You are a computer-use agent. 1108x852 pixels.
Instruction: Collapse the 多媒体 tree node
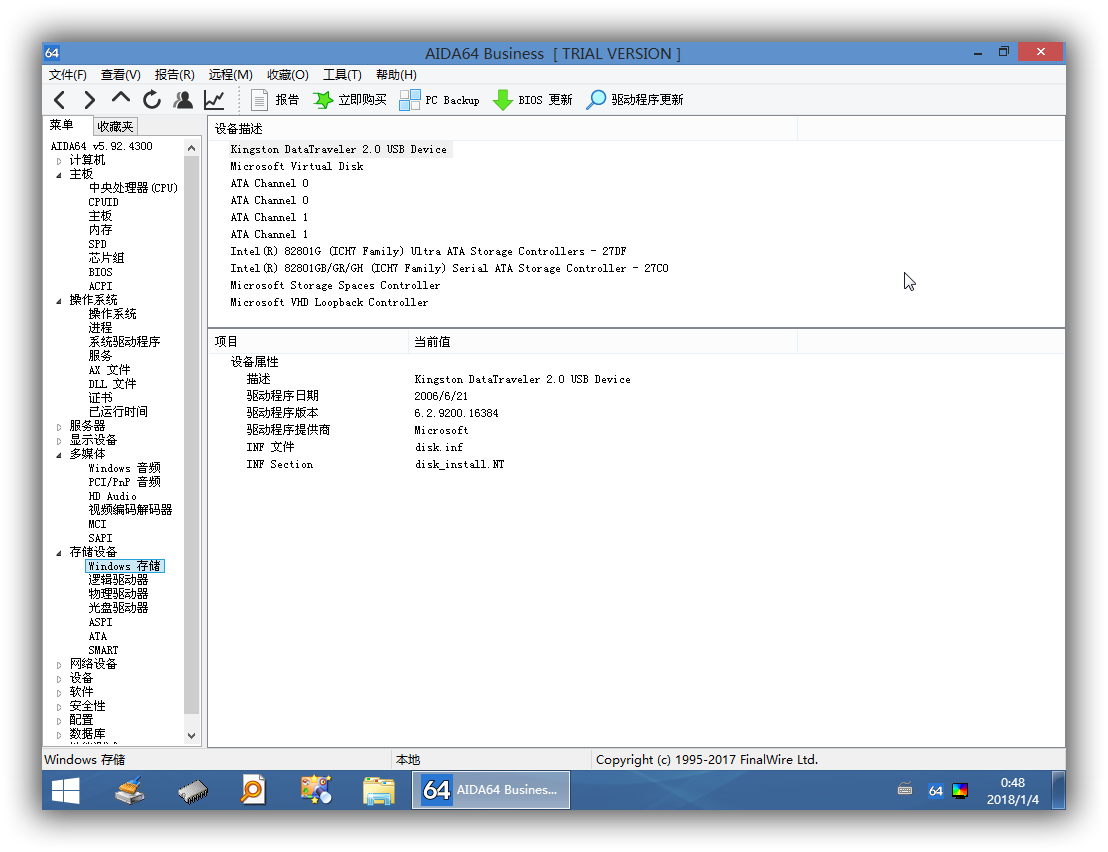pyautogui.click(x=59, y=455)
